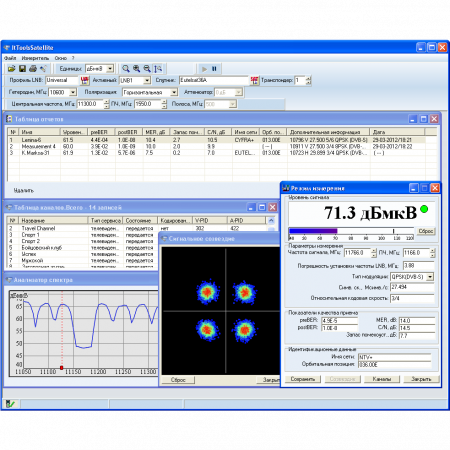Click the IF frequency 1950.0 stepper
Screen dimensions: 450x450
pyautogui.click(x=164, y=104)
